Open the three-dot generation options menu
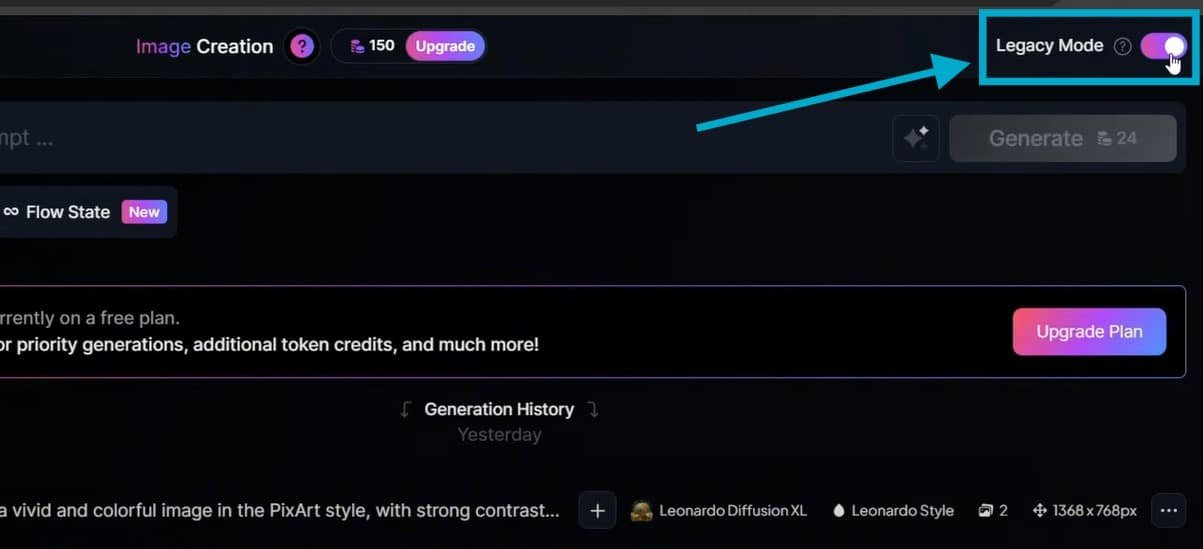 pos(1168,511)
